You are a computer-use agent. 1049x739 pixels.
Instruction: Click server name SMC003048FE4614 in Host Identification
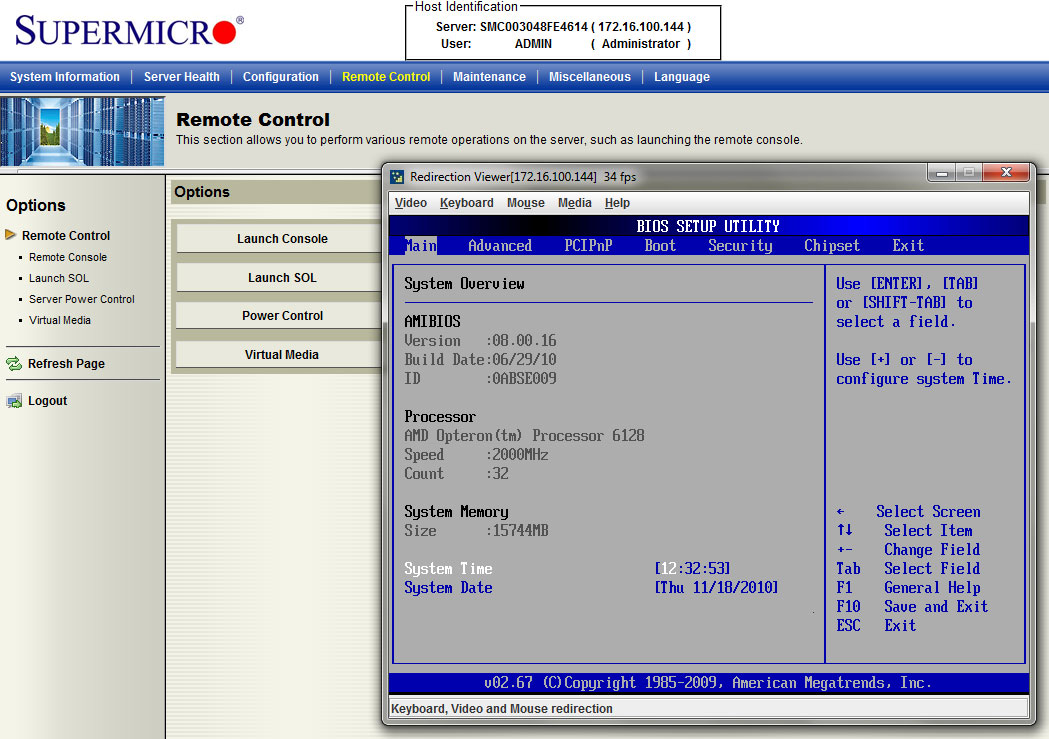point(533,27)
